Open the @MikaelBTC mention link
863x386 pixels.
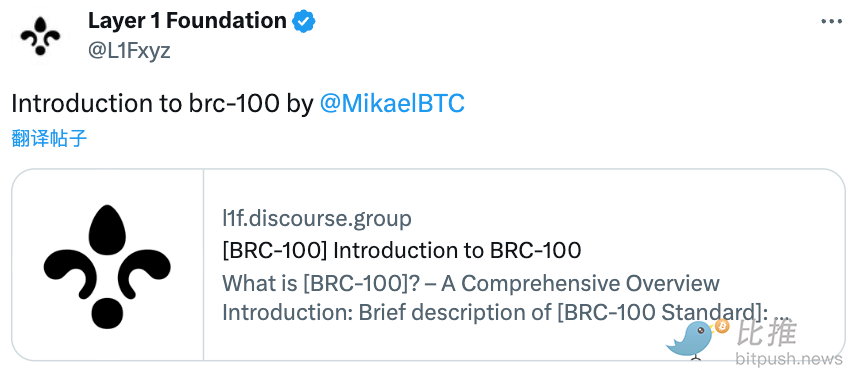392,104
